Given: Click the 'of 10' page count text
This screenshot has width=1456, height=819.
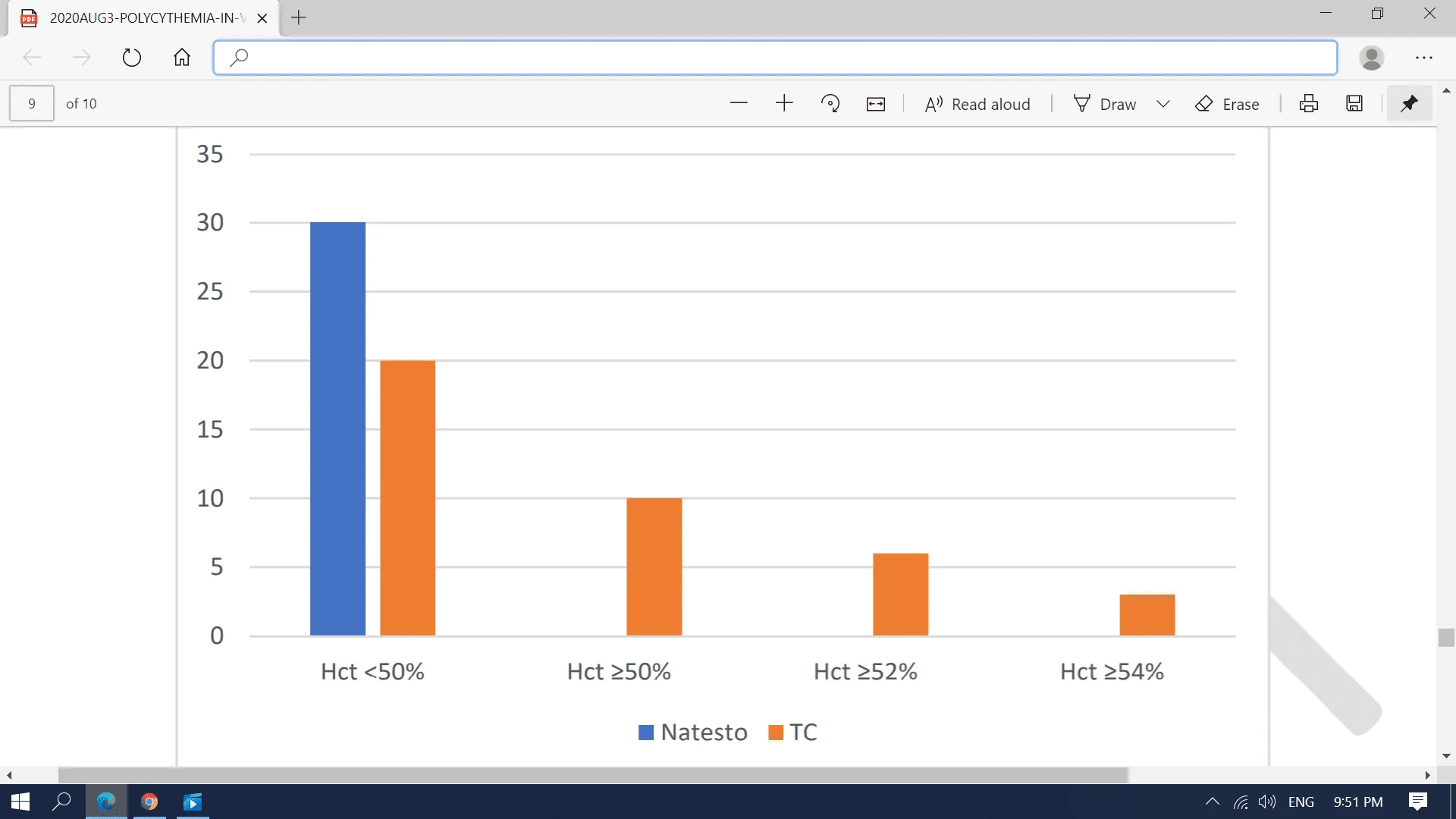Looking at the screenshot, I should pos(81,104).
